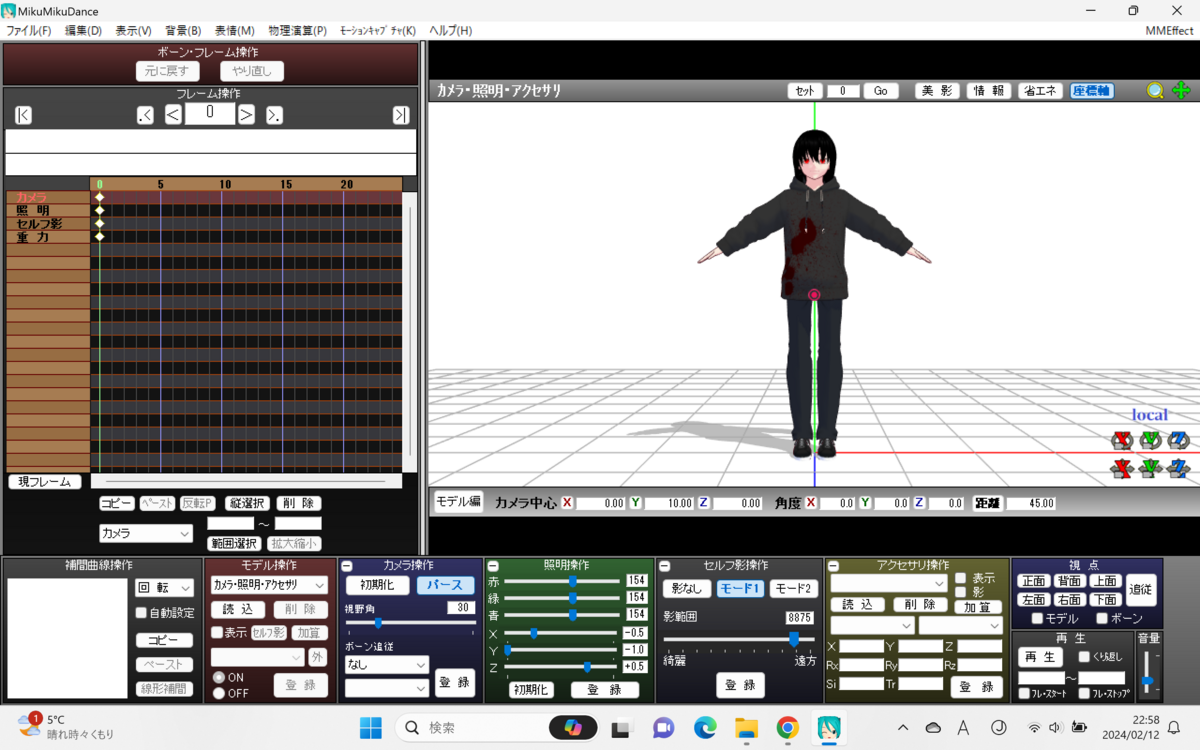Click the 視野角 slider

tap(410, 623)
